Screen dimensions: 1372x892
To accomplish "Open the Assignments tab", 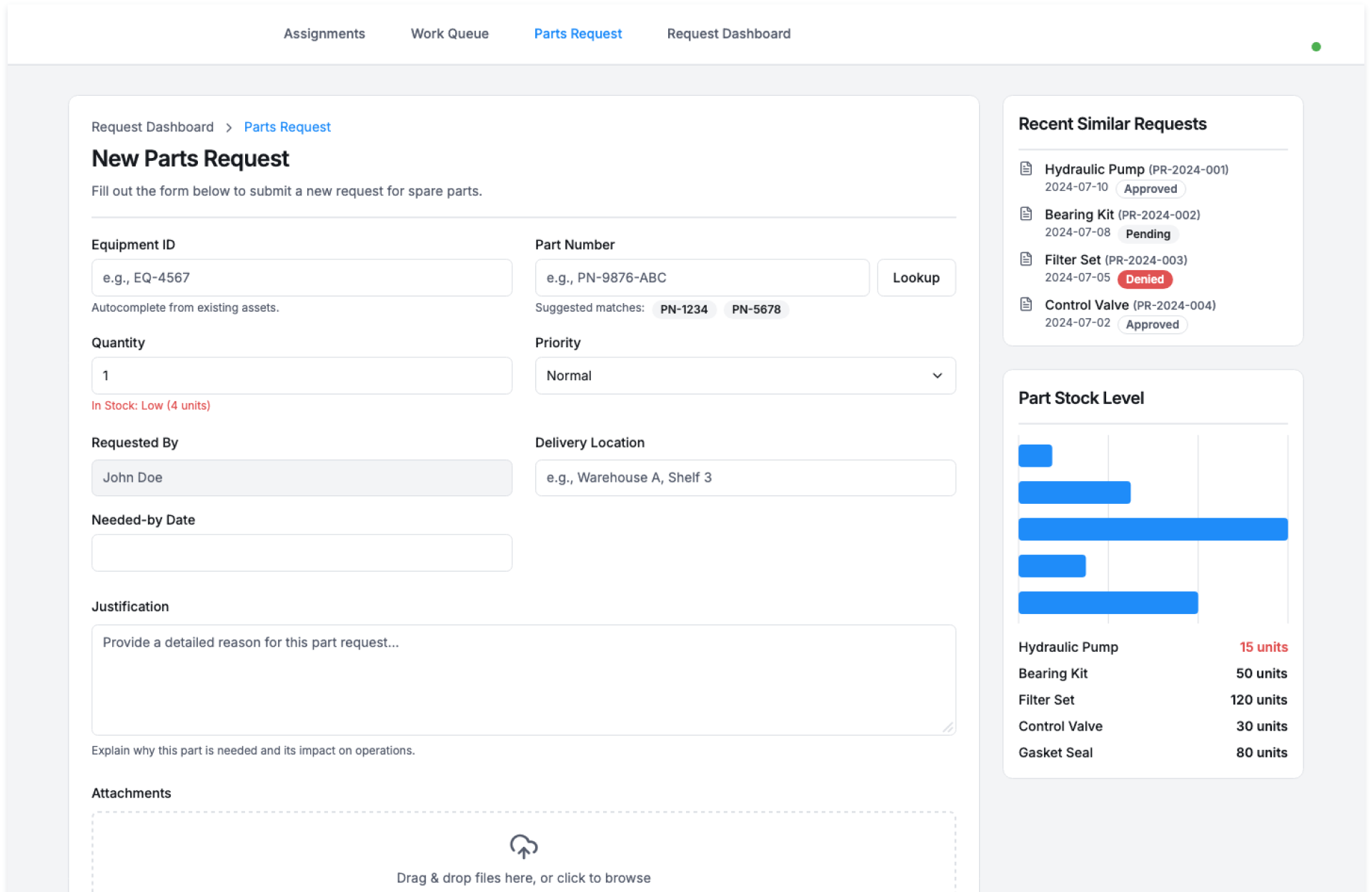I will coord(324,34).
